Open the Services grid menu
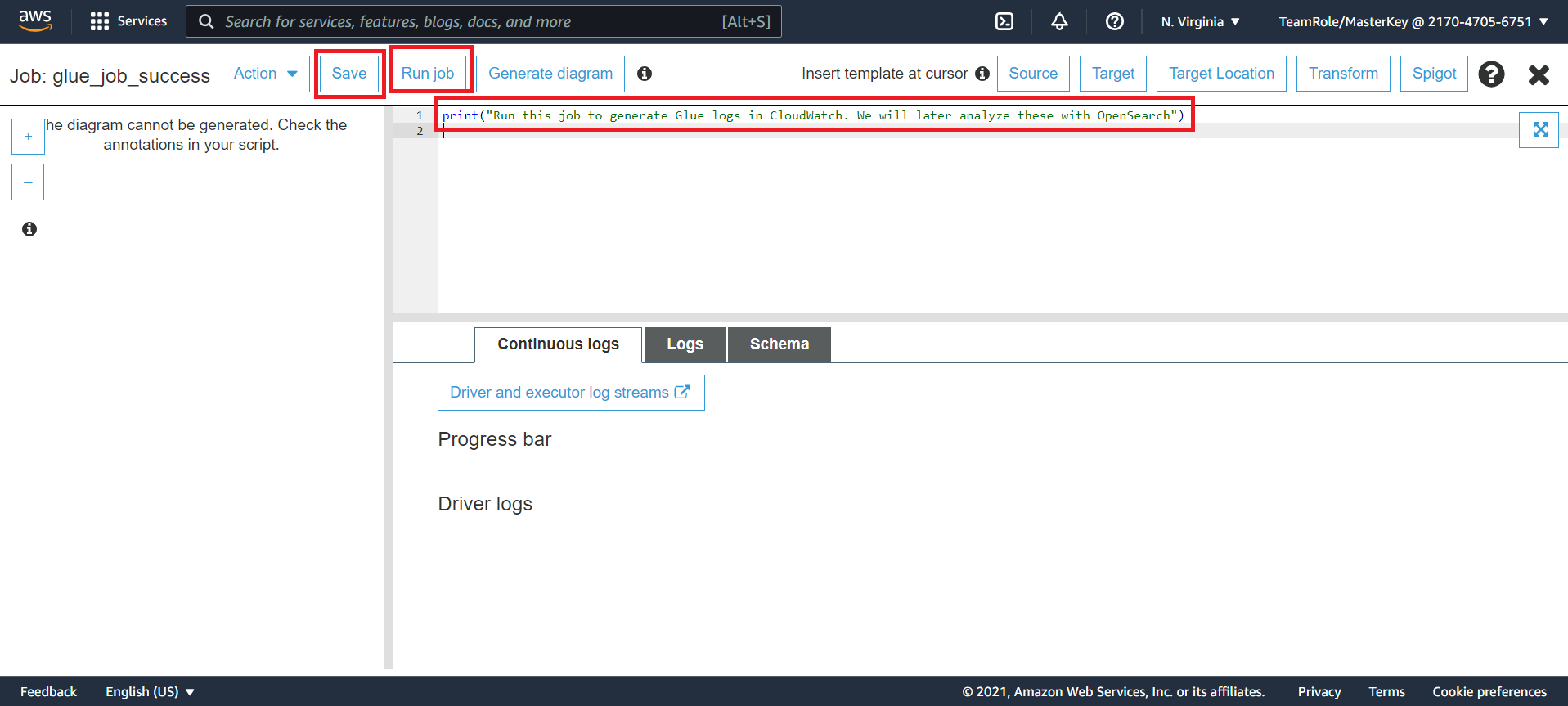The image size is (1568, 706). click(x=128, y=21)
